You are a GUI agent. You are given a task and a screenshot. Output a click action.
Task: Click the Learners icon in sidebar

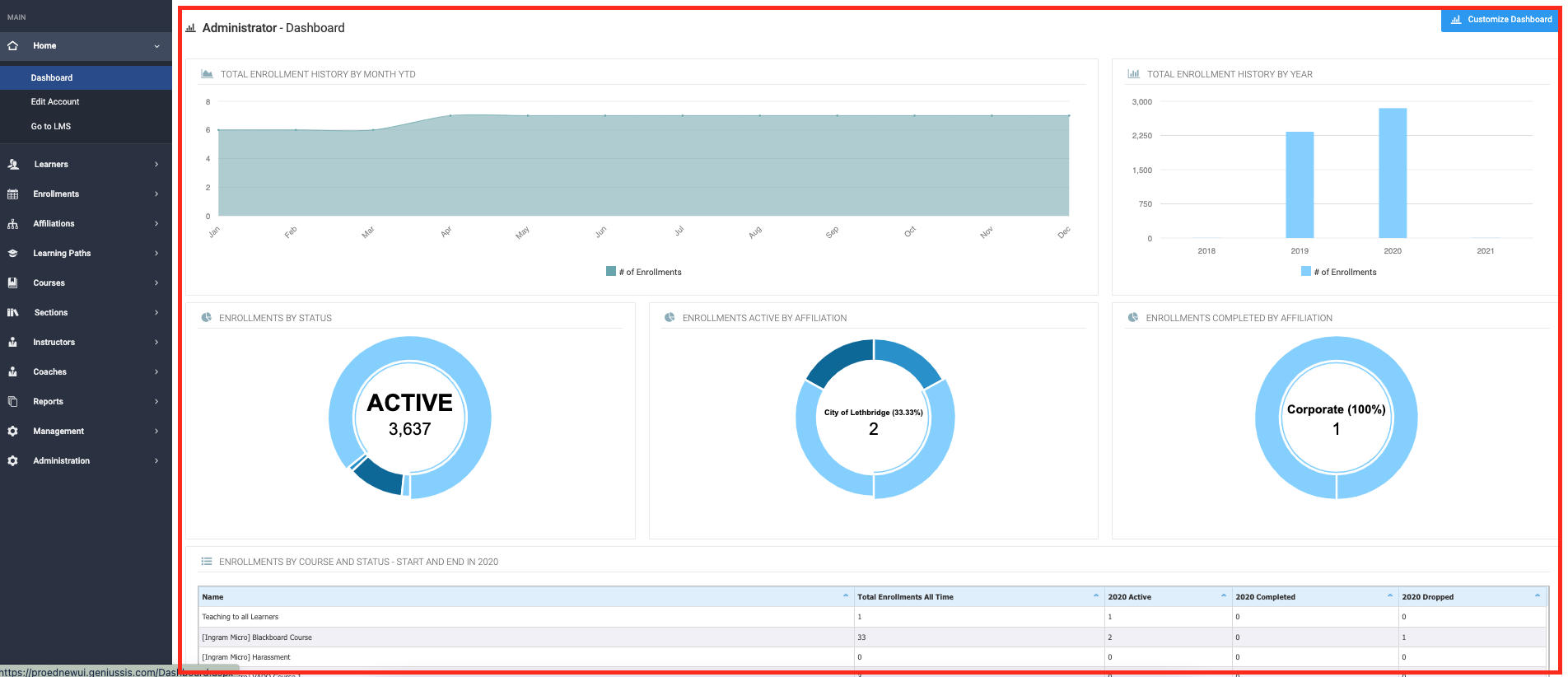pyautogui.click(x=13, y=164)
